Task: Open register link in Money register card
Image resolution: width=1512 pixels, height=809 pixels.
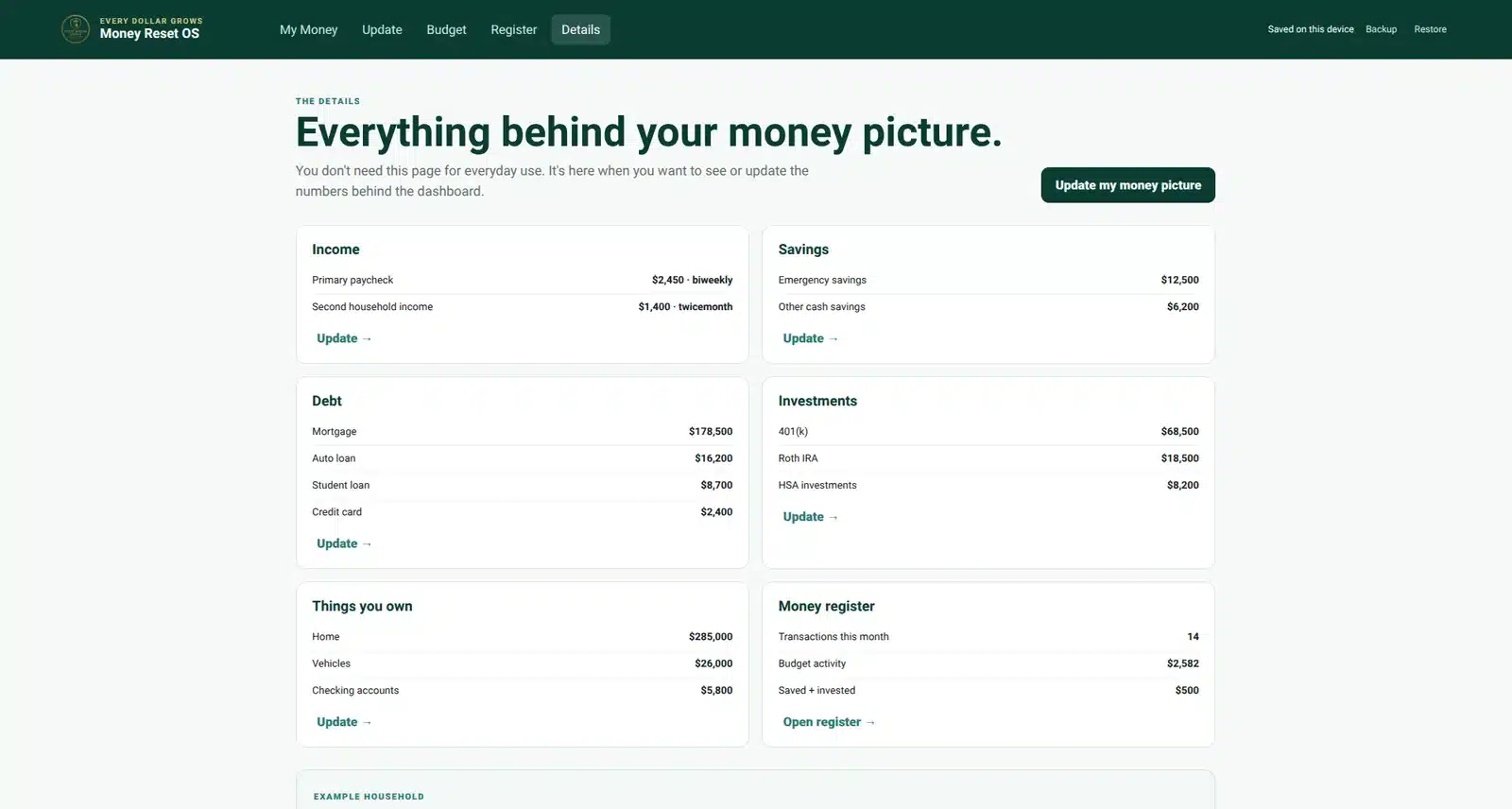Action: coord(829,722)
